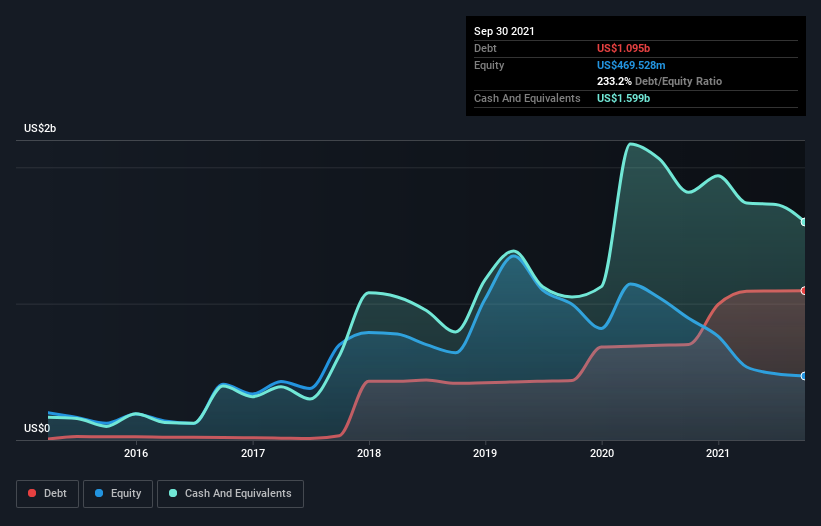Viewport: 821px width, 526px height.
Task: Click the 2018 axis label
Action: point(369,453)
